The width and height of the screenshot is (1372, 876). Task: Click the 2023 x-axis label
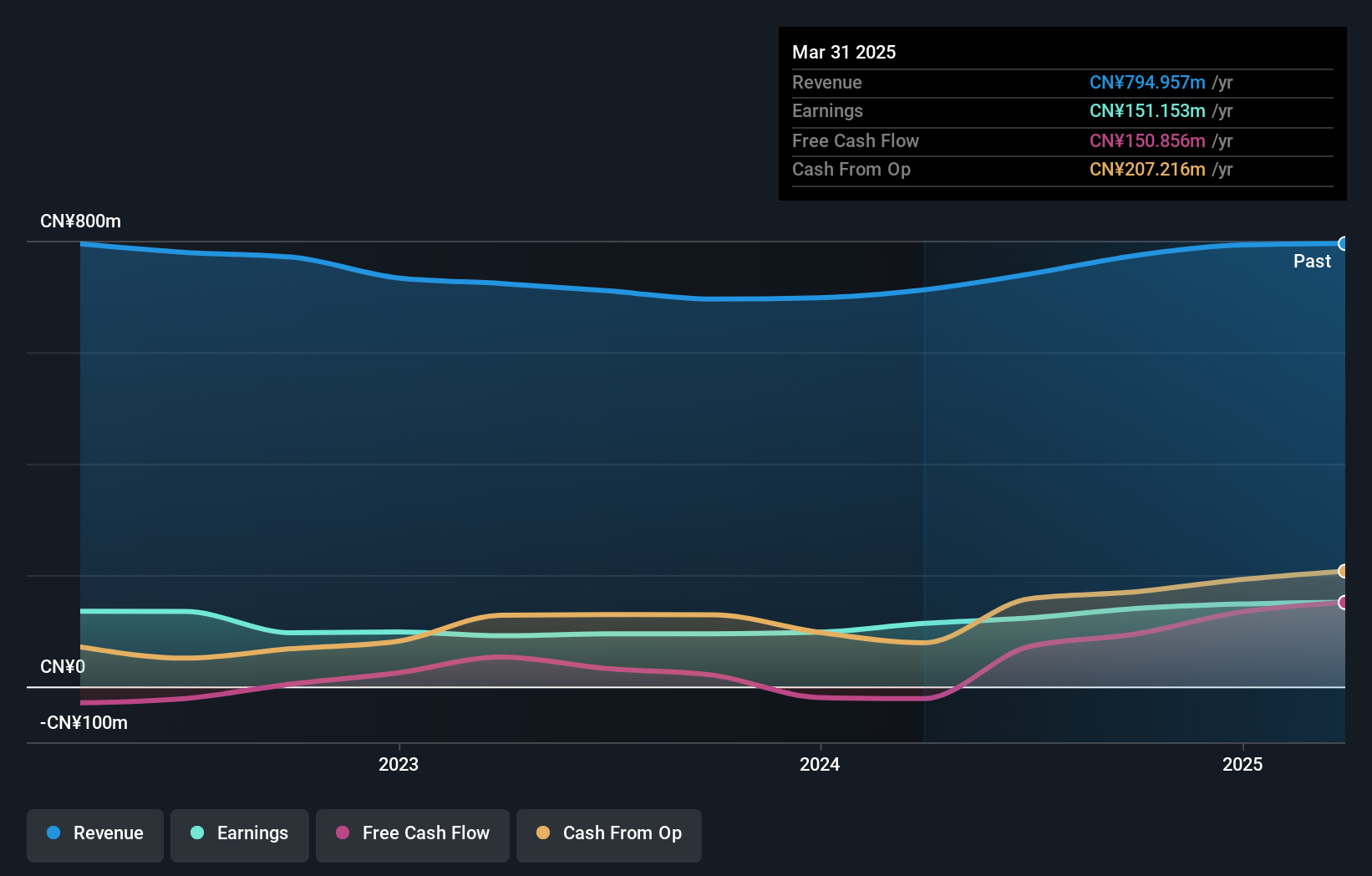(x=399, y=765)
